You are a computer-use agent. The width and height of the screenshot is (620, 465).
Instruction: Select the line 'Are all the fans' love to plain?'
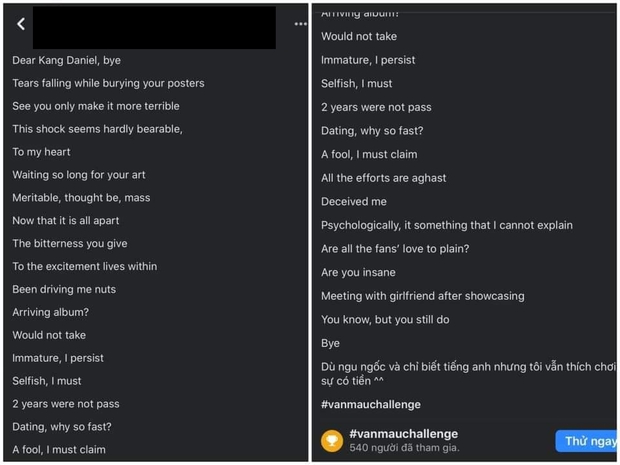pyautogui.click(x=395, y=249)
